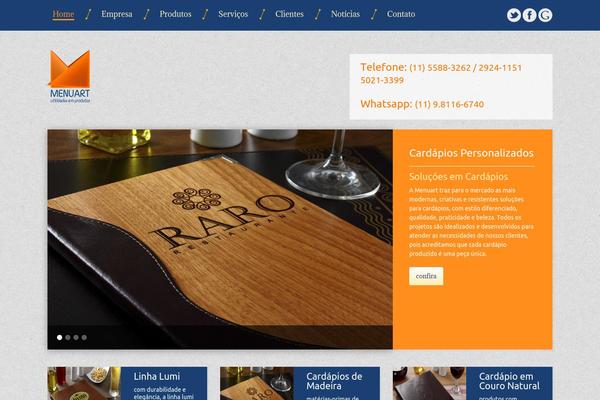Screen dimensions: 600x400
Task: Go to the Home menu item
Action: coord(63,14)
